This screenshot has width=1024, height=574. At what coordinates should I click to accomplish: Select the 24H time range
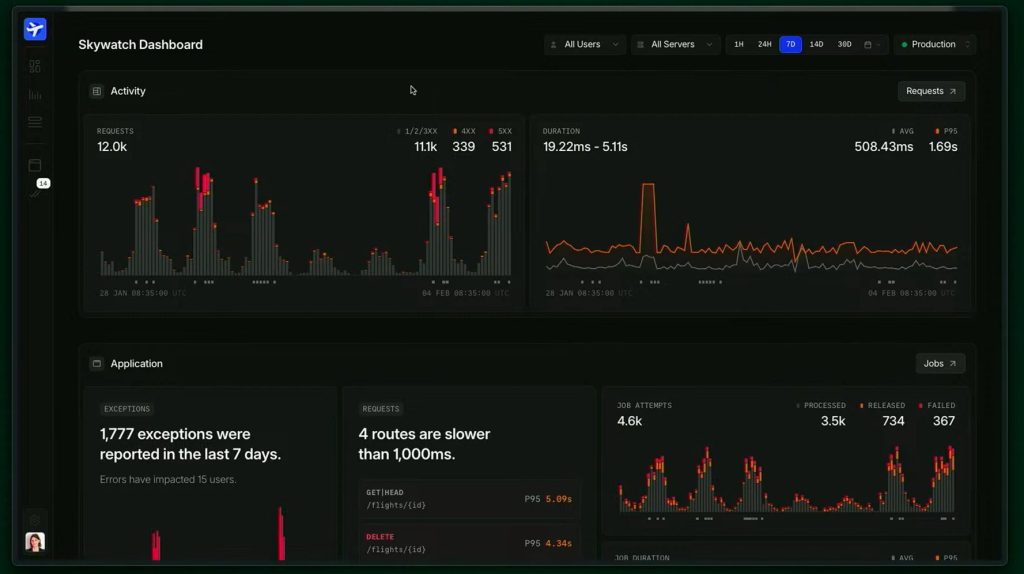(764, 45)
